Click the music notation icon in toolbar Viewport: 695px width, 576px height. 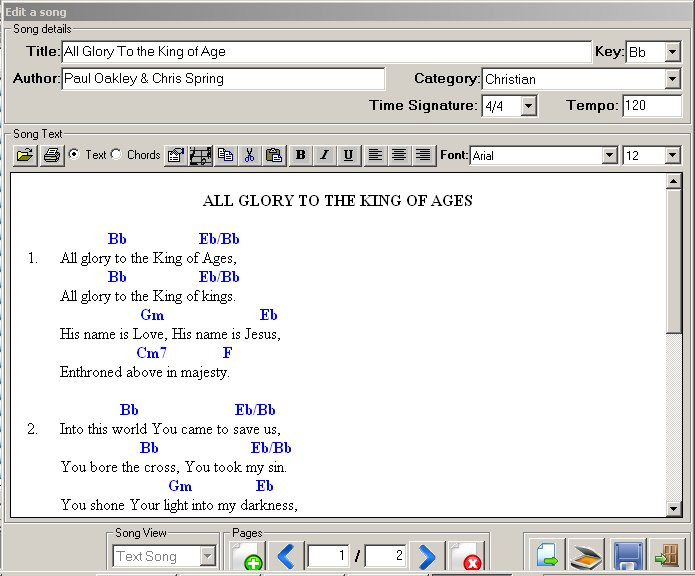[x=201, y=156]
